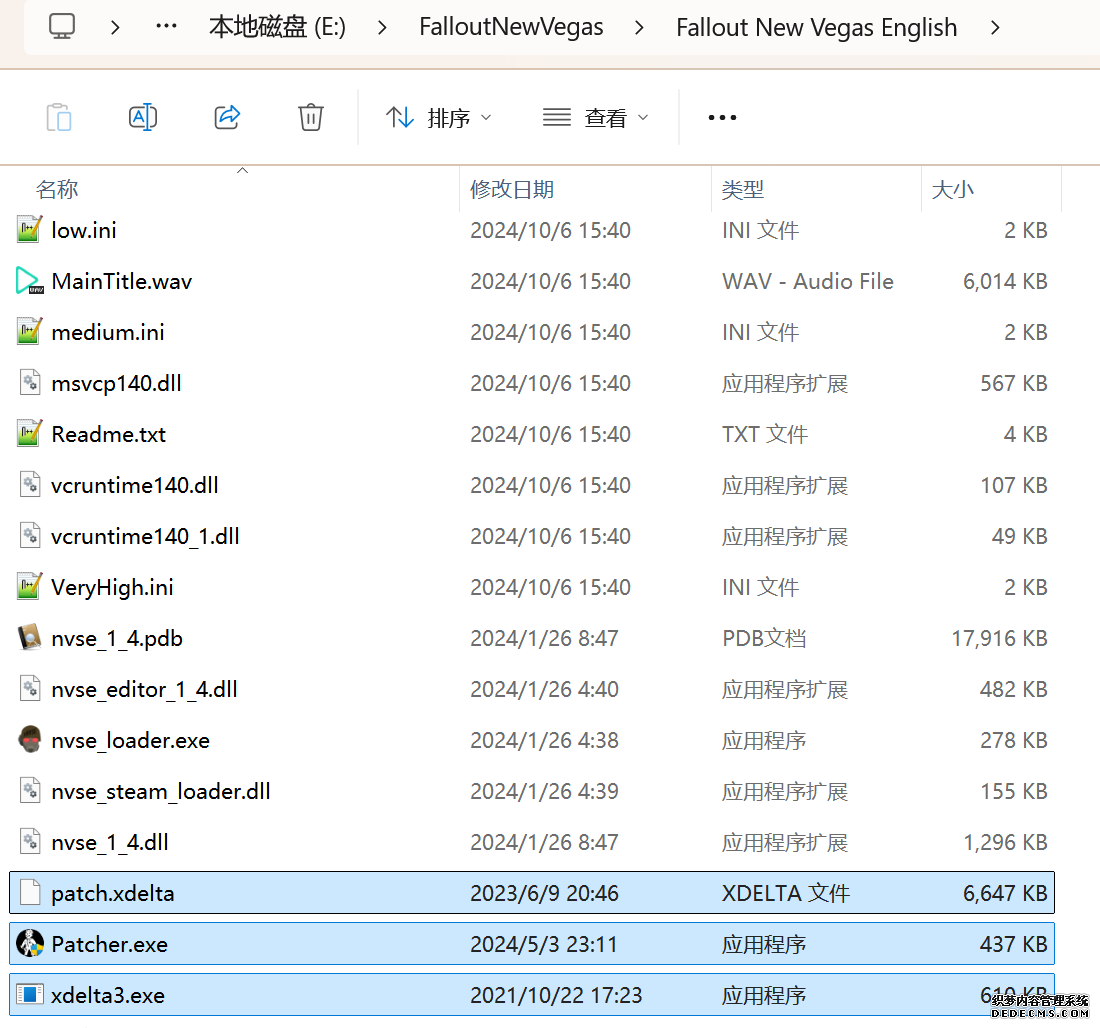Open the 查看 view dropdown
This screenshot has width=1100, height=1028.
point(595,118)
